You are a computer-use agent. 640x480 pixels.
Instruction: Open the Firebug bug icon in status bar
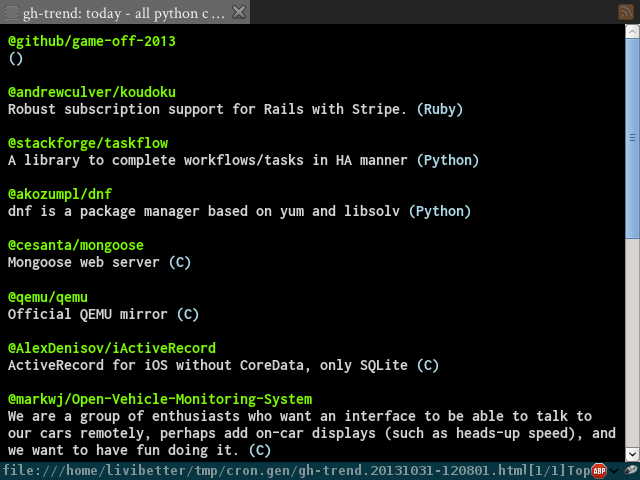point(631,471)
